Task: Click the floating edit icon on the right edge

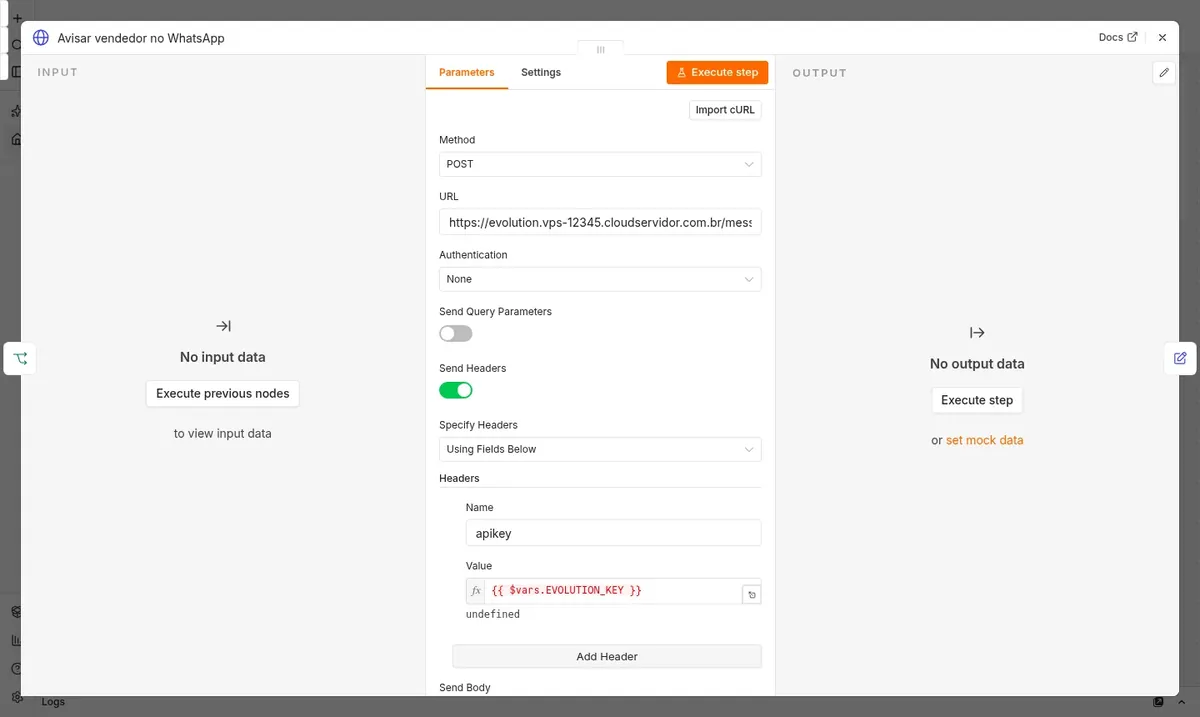Action: point(1180,358)
